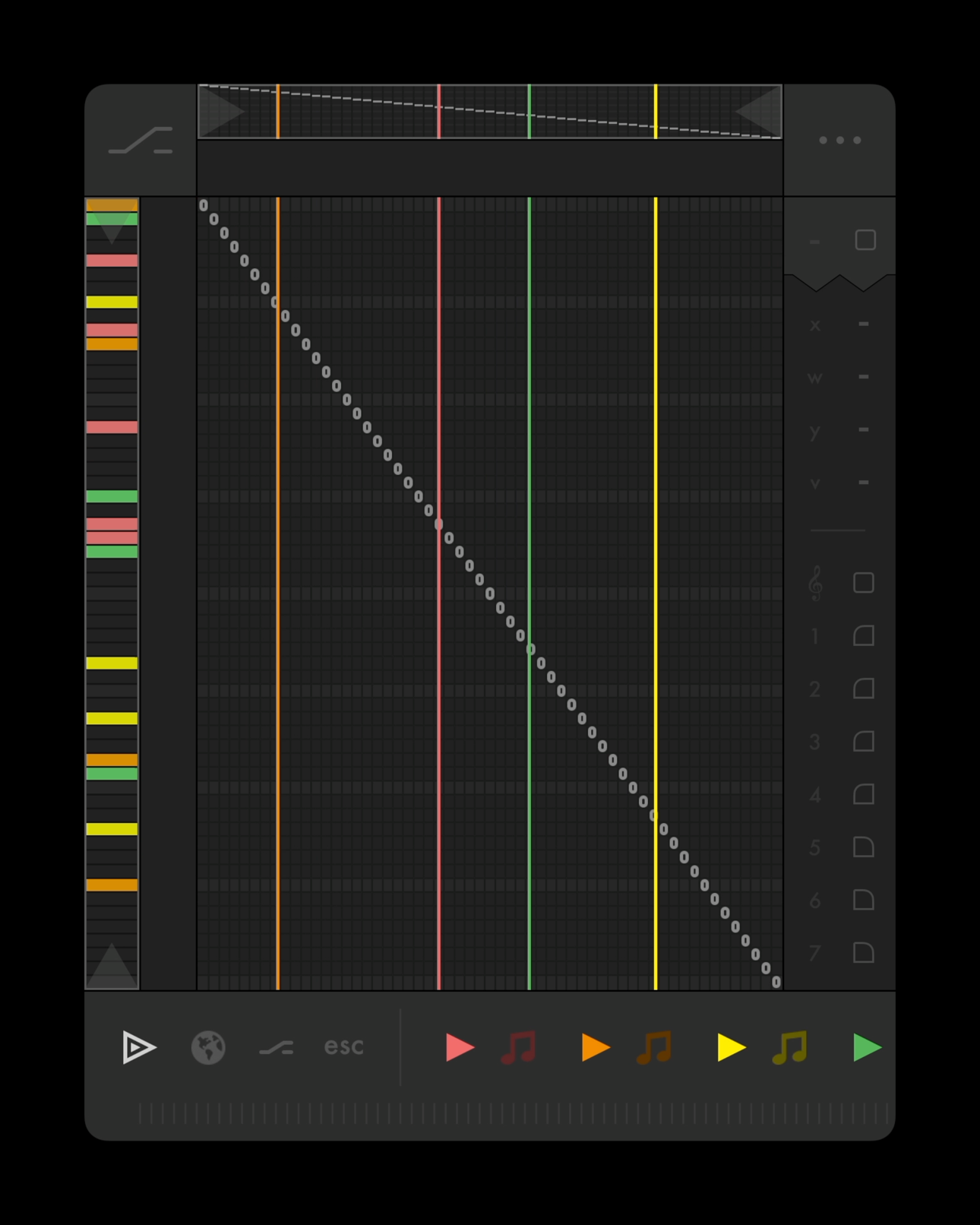Viewport: 980px width, 1225px height.
Task: Click the up triangle below the color strip
Action: coord(112,967)
